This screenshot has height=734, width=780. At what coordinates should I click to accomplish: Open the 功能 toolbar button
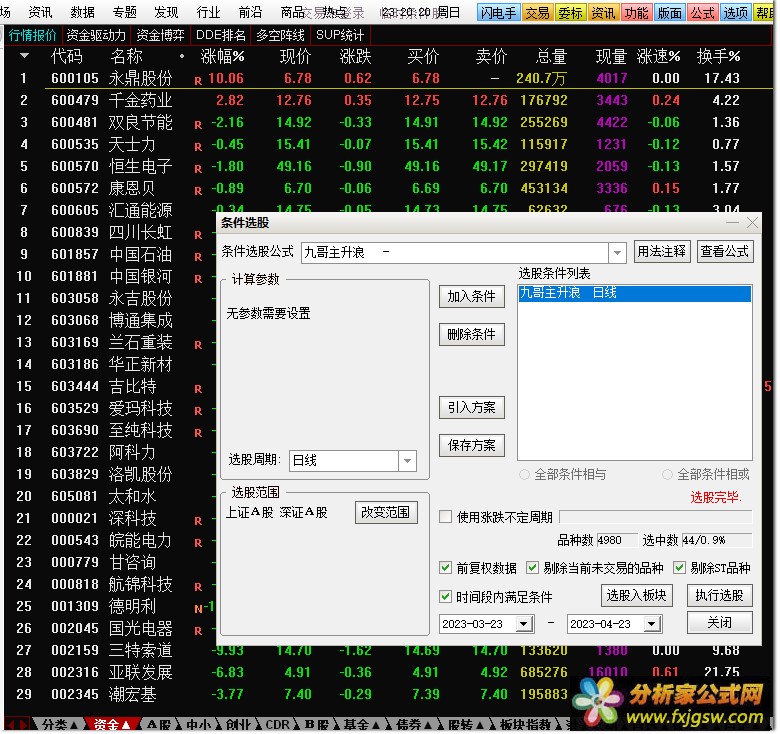(636, 12)
